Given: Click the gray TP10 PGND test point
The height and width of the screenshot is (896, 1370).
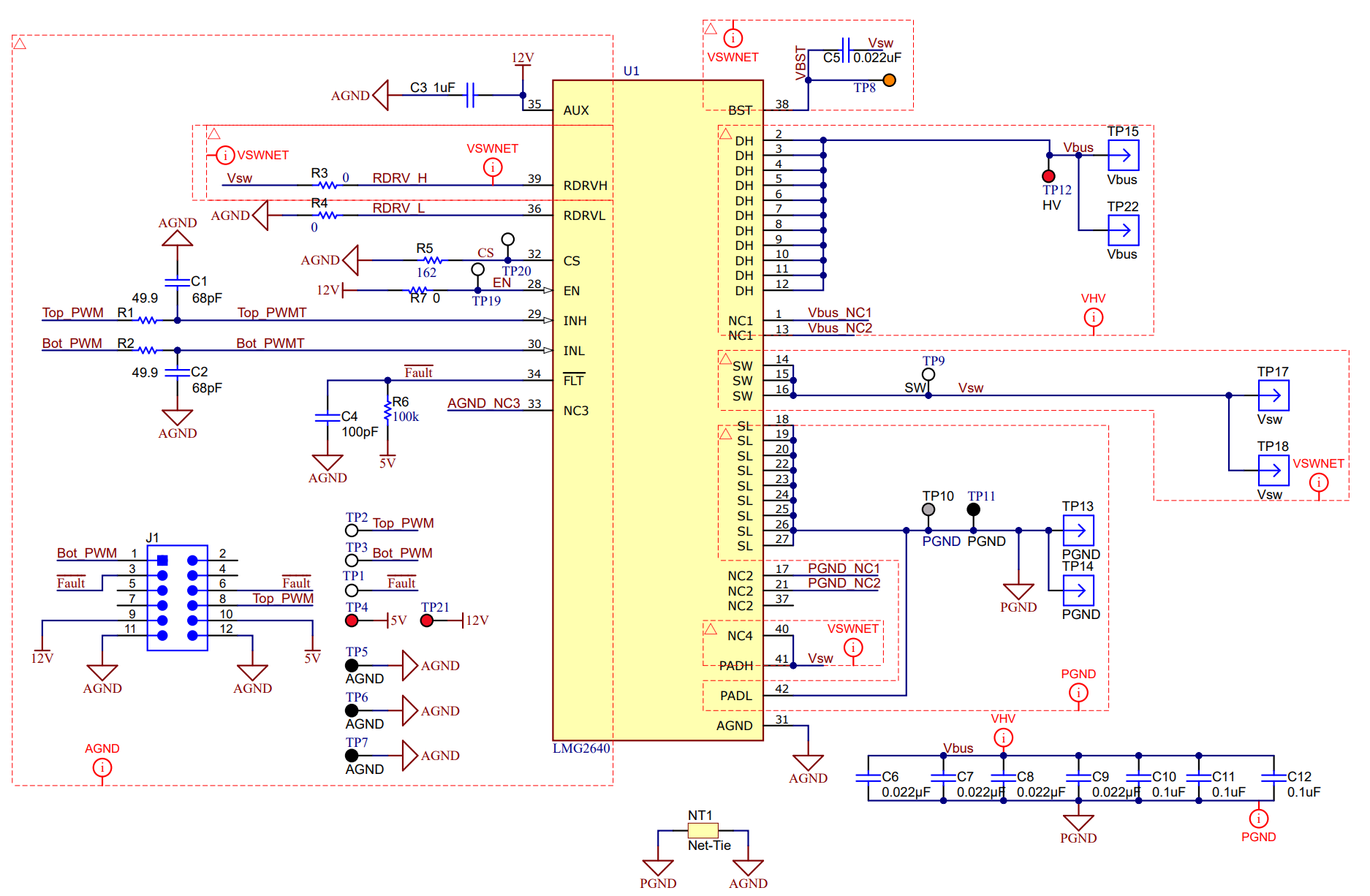Looking at the screenshot, I should tap(928, 509).
